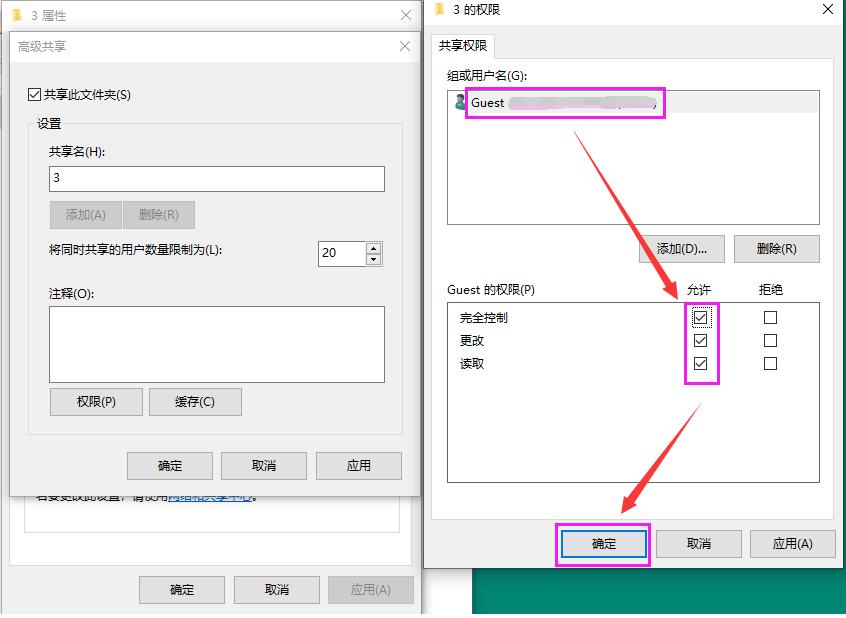This screenshot has width=846, height=618.
Task: Click the Guest user icon in the list
Action: pos(462,101)
